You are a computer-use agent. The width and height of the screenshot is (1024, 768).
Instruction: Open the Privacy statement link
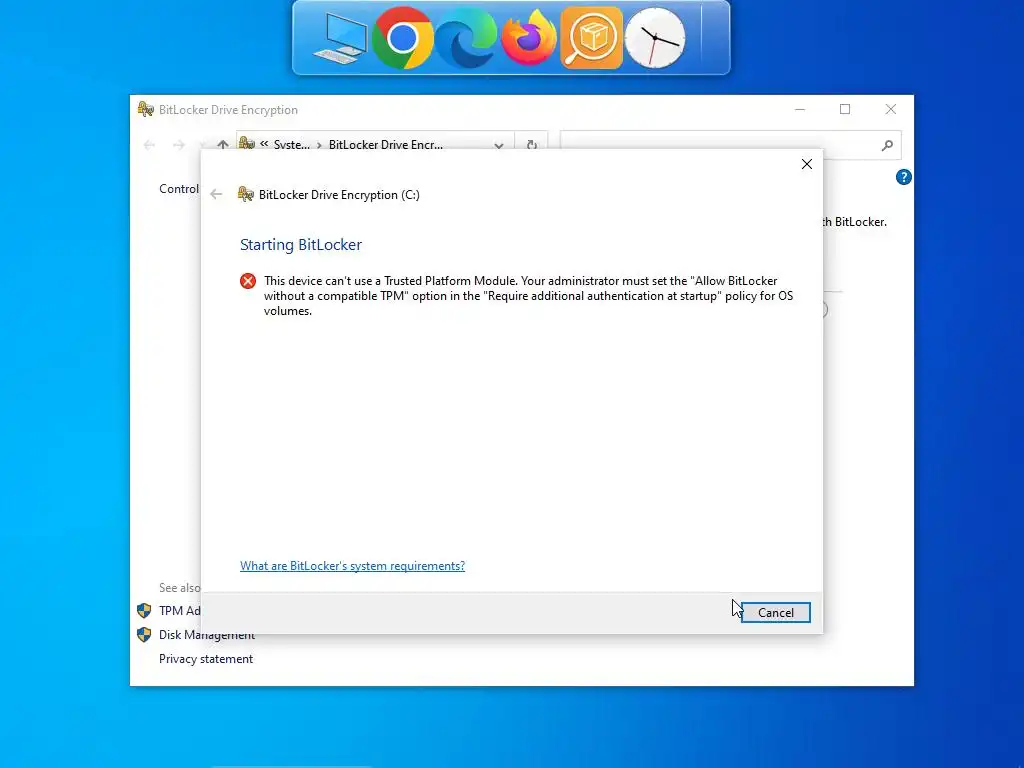click(206, 659)
